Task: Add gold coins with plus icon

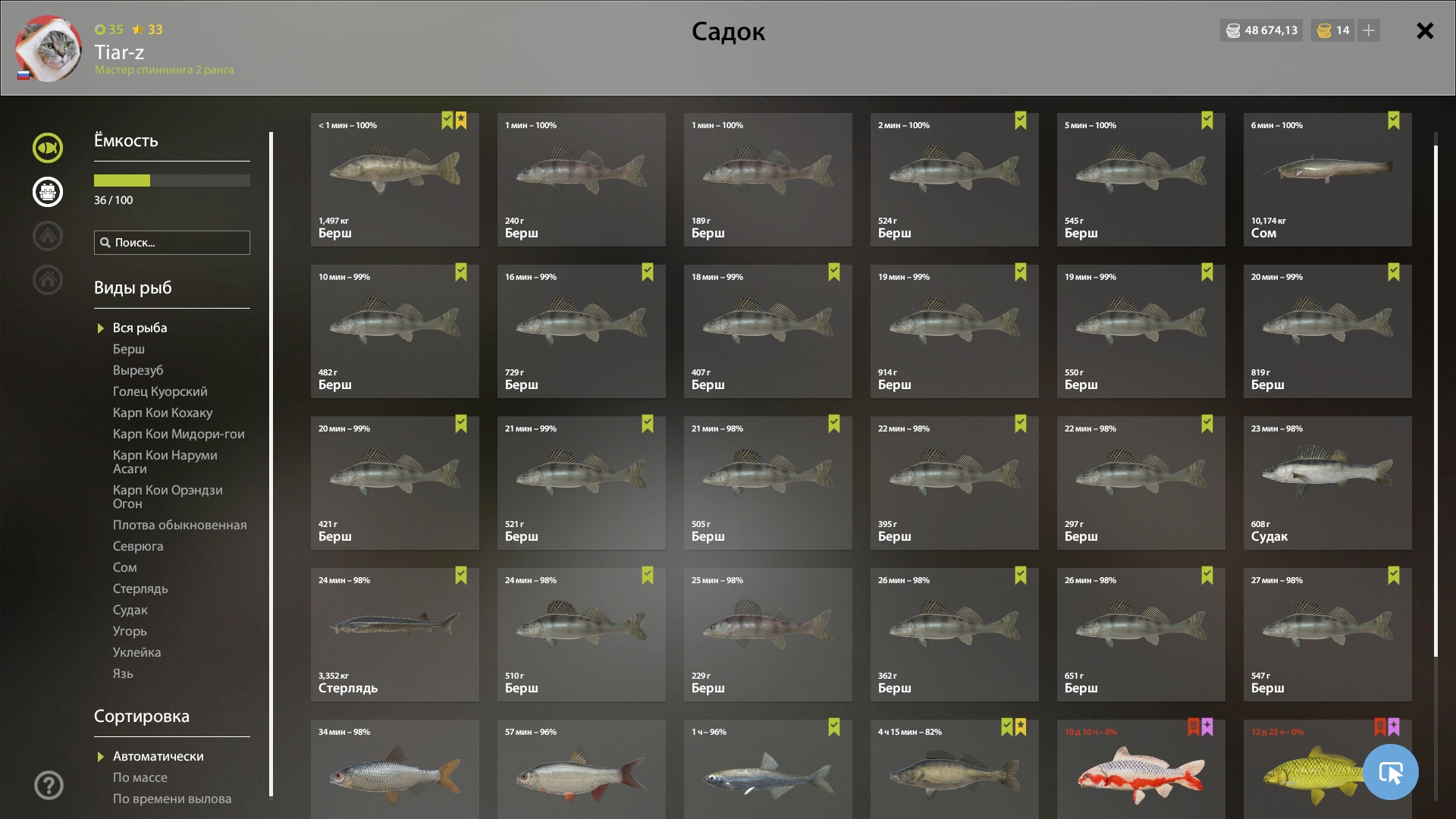Action: tap(1369, 30)
